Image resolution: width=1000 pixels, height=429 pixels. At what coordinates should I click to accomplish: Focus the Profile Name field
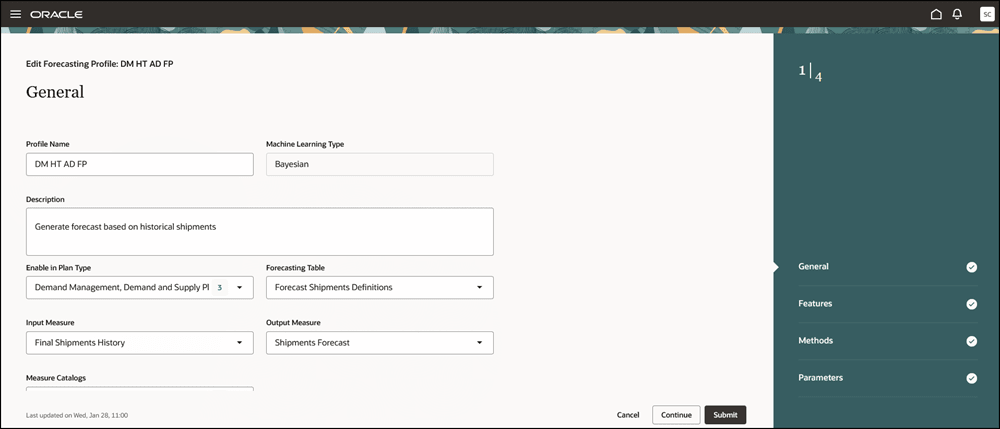click(x=140, y=164)
